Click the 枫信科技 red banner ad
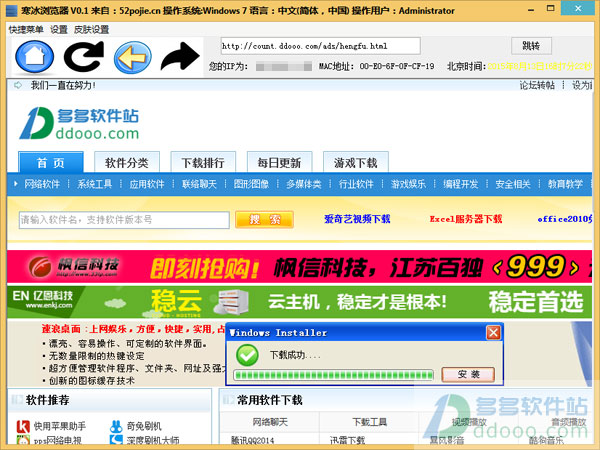 (x=299, y=267)
